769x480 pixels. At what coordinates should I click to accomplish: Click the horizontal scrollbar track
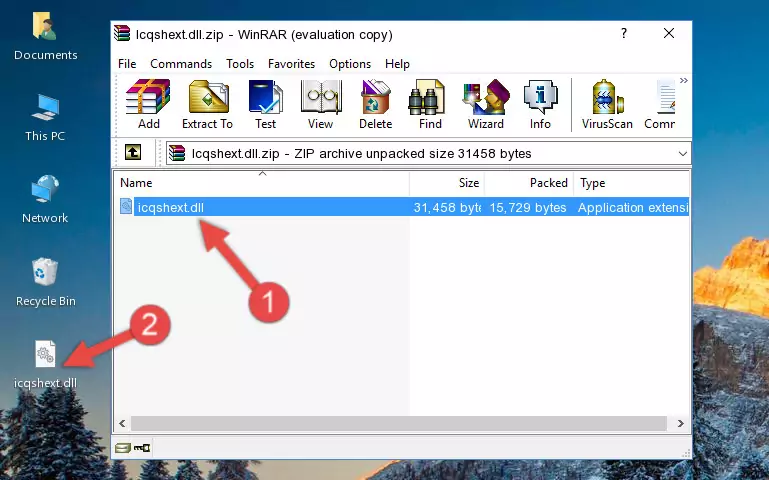399,423
